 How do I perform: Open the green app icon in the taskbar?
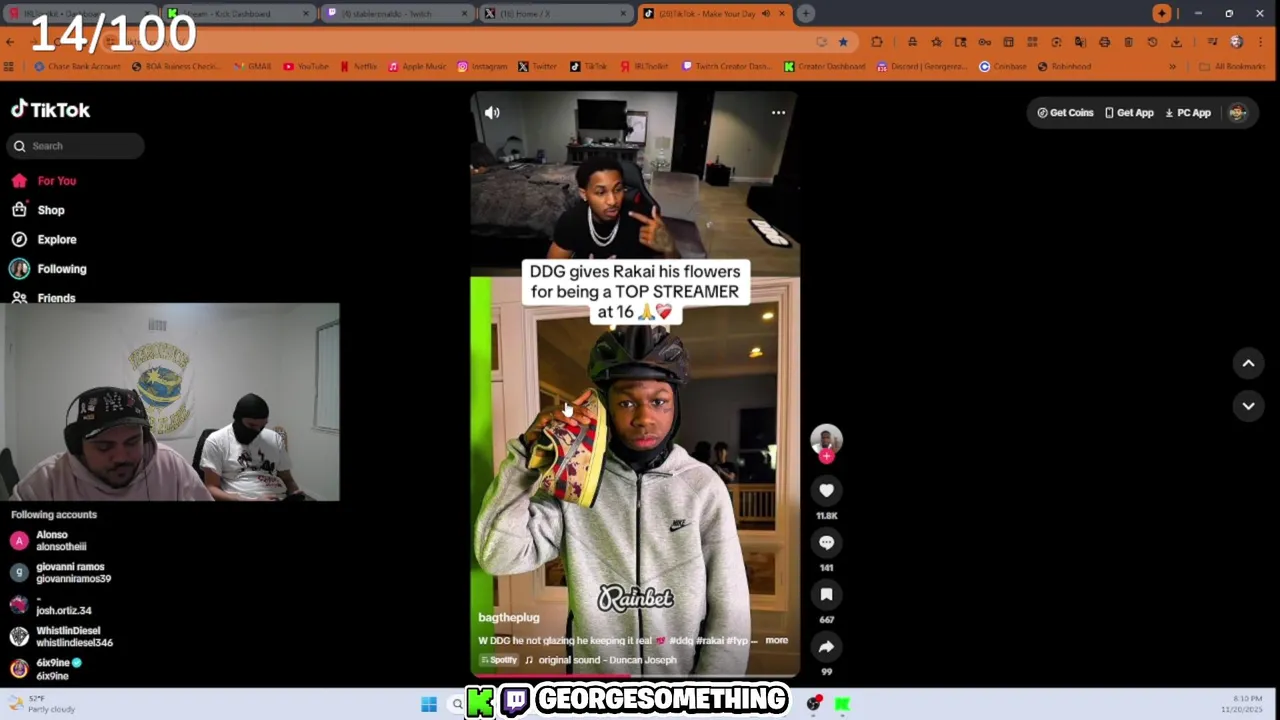pyautogui.click(x=842, y=704)
